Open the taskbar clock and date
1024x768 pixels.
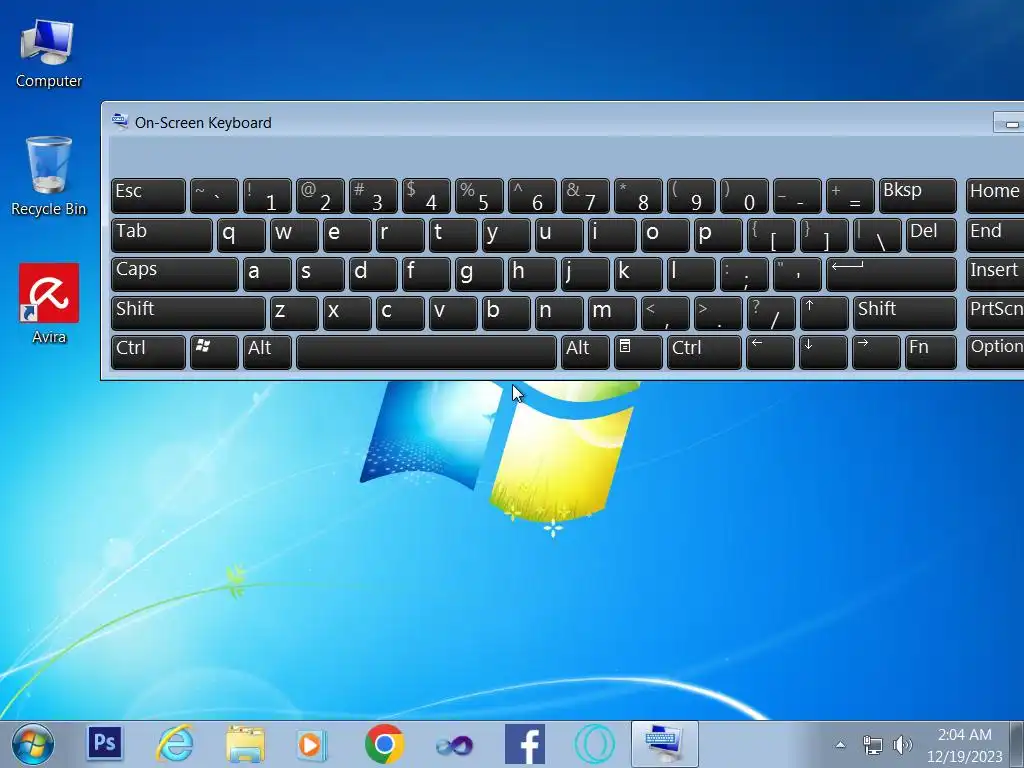[x=965, y=745]
